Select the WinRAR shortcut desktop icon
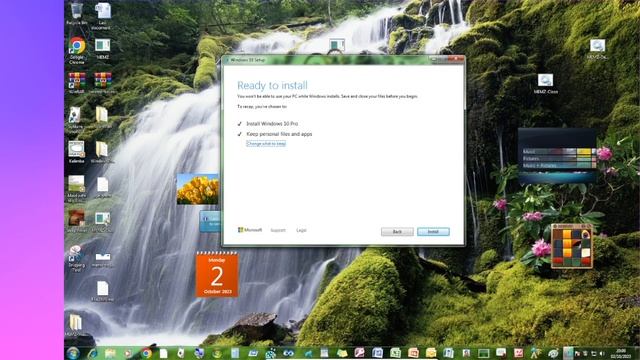The image size is (640, 360). coord(77,83)
